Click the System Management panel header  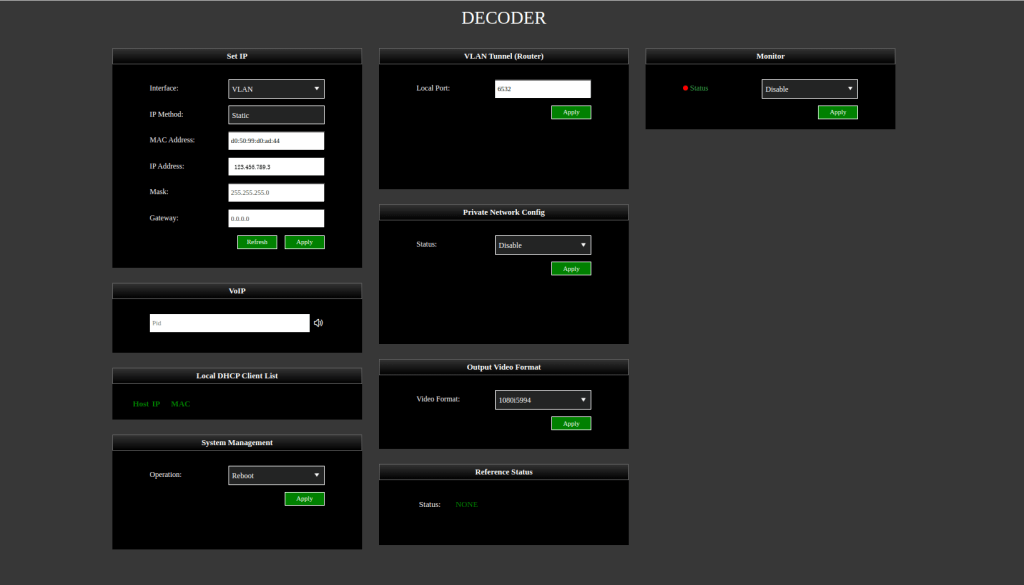(237, 443)
